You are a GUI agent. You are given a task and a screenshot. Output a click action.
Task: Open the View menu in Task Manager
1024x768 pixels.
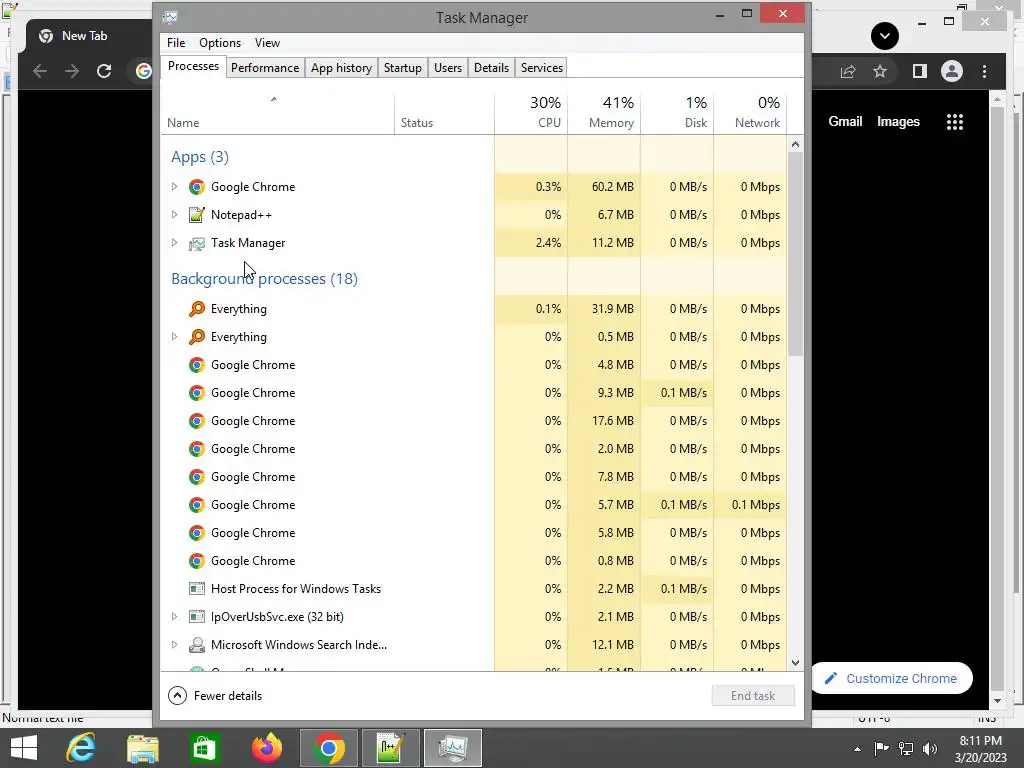(x=267, y=43)
